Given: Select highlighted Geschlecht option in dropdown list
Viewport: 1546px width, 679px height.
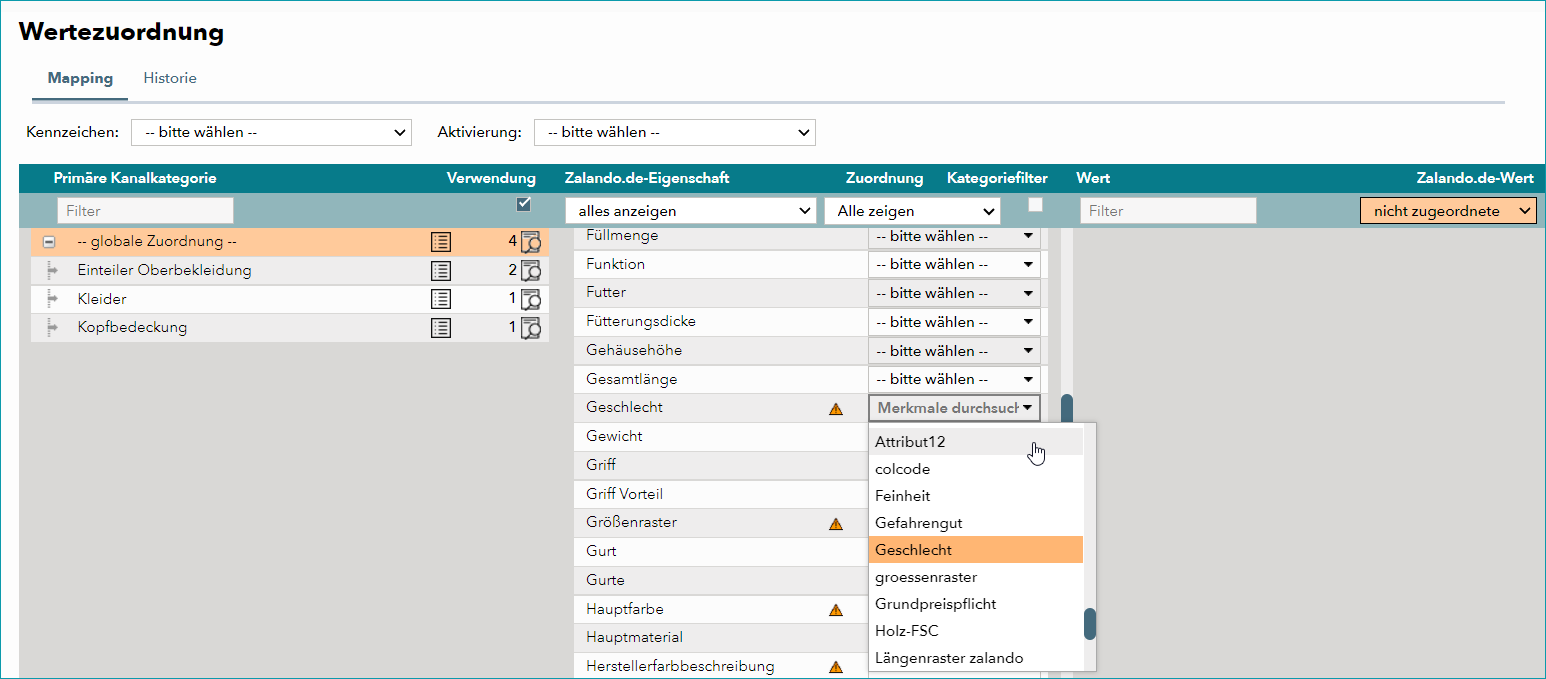Looking at the screenshot, I should (x=976, y=550).
